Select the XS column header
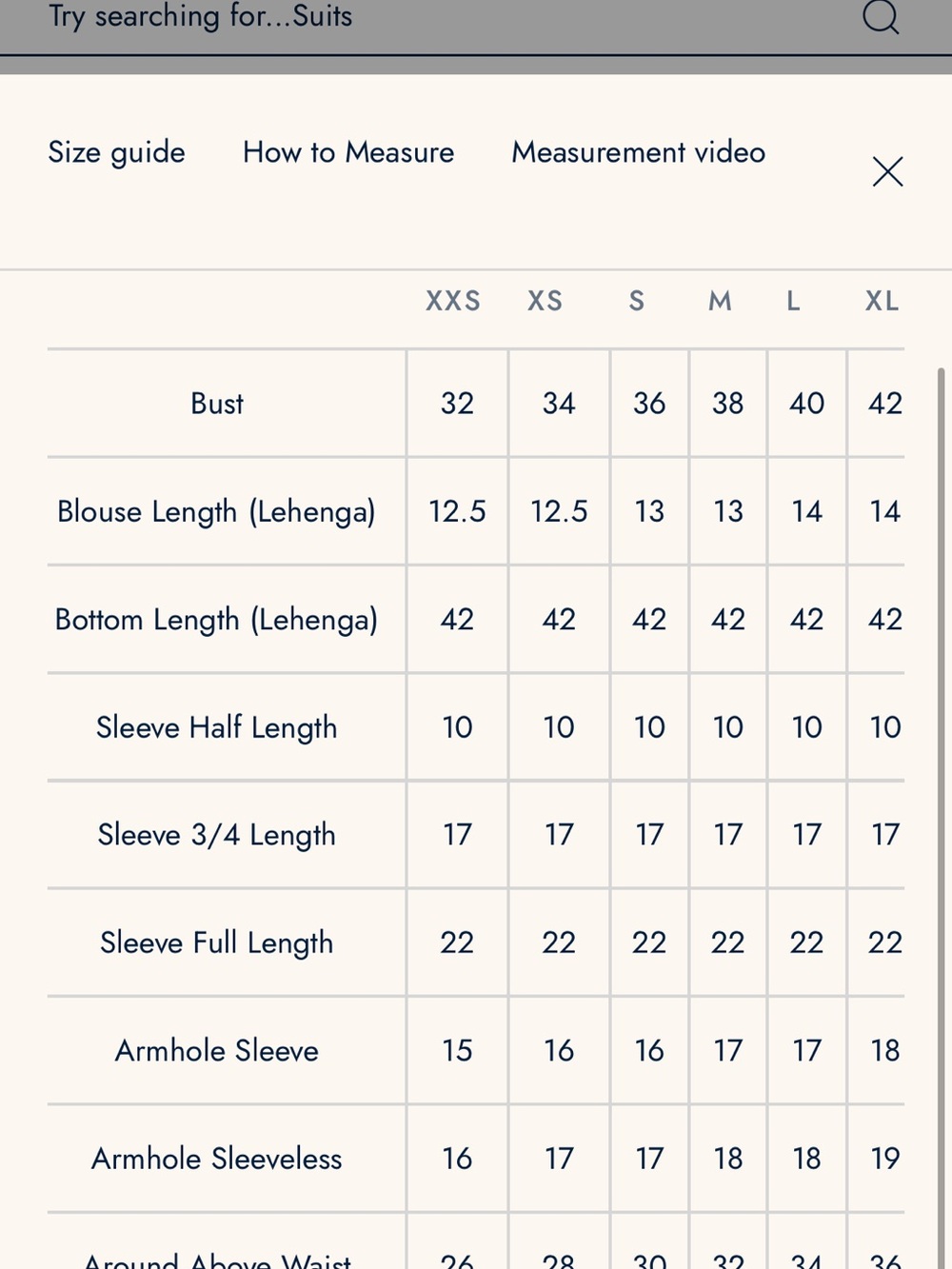This screenshot has height=1269, width=952. tap(545, 301)
